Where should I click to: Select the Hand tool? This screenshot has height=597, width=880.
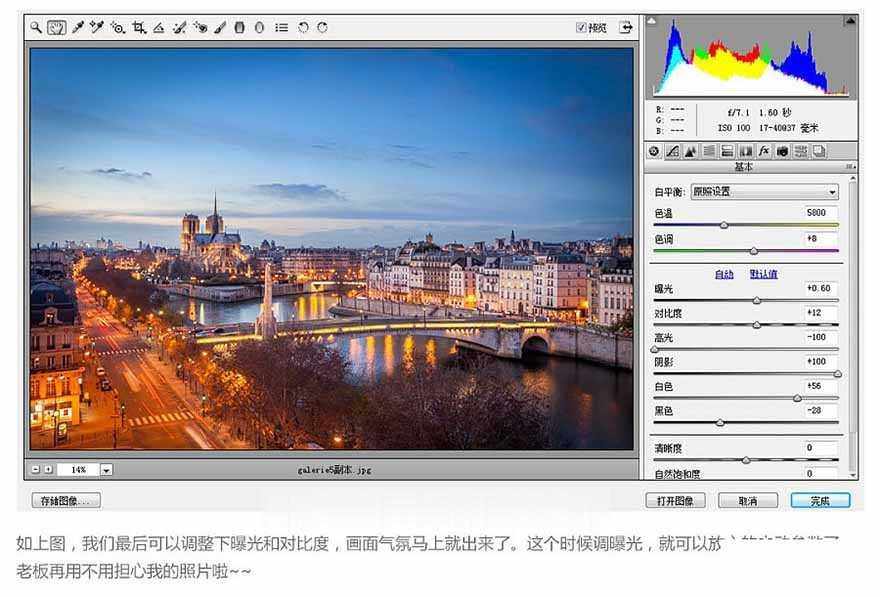56,27
